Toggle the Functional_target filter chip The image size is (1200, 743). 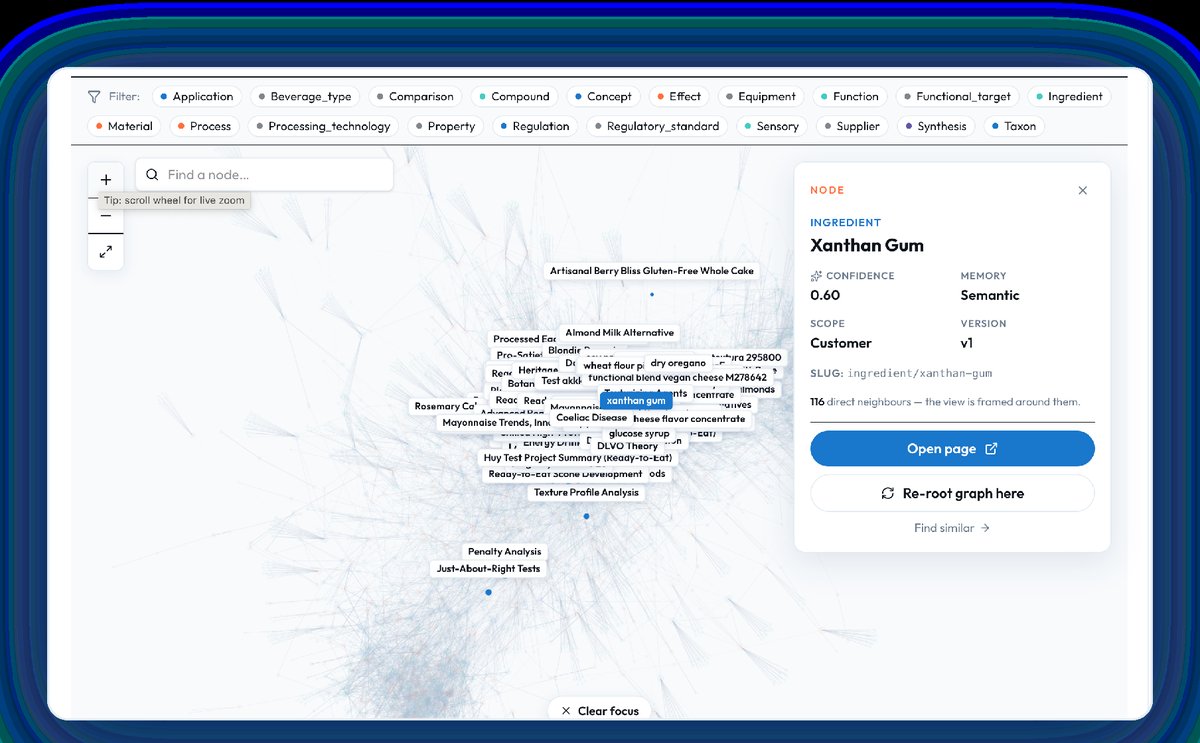957,97
